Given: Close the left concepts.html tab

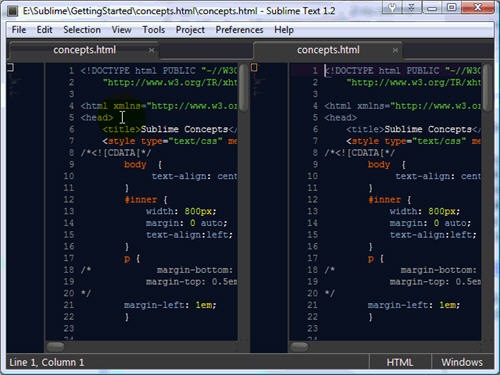Looking at the screenshot, I should (151, 50).
